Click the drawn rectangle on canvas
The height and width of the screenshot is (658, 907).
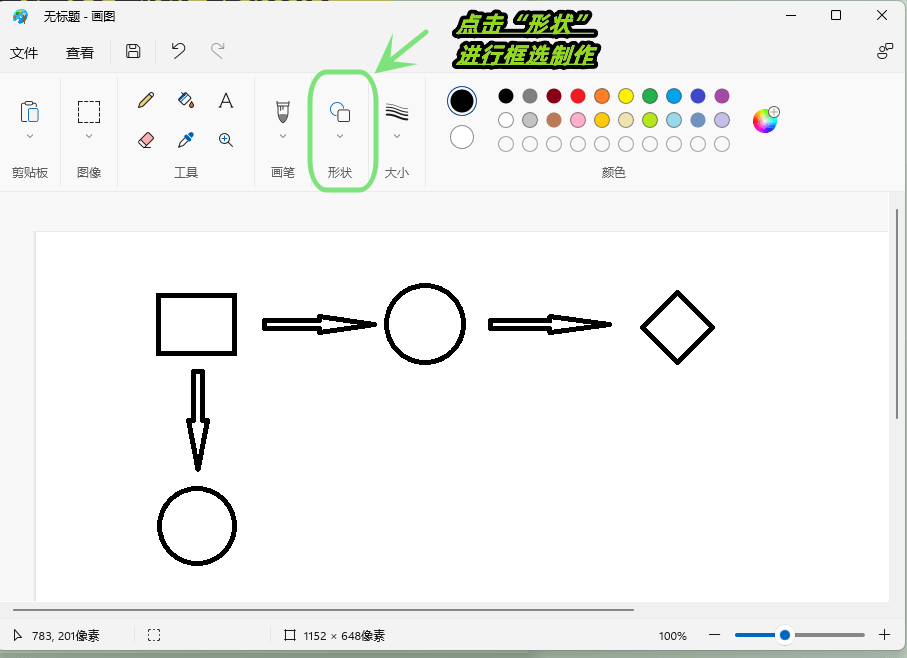pyautogui.click(x=197, y=324)
